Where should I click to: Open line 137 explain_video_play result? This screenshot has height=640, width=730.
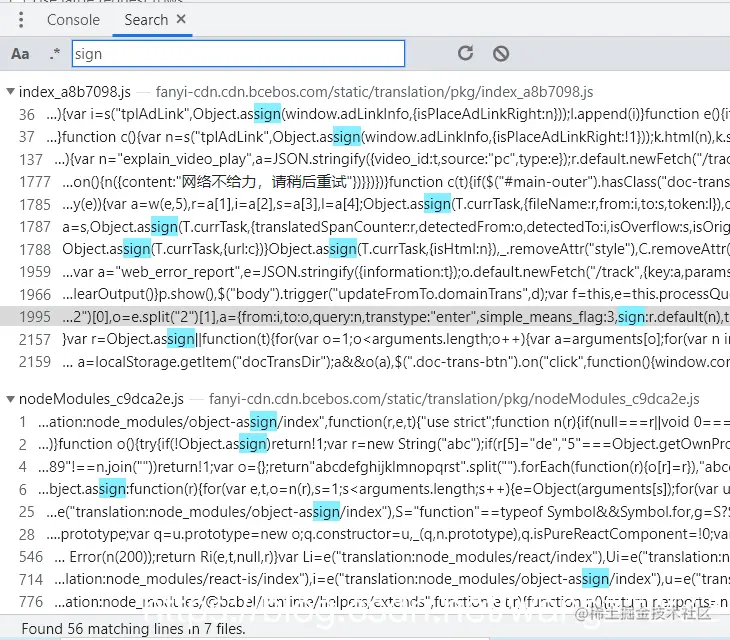(365, 159)
